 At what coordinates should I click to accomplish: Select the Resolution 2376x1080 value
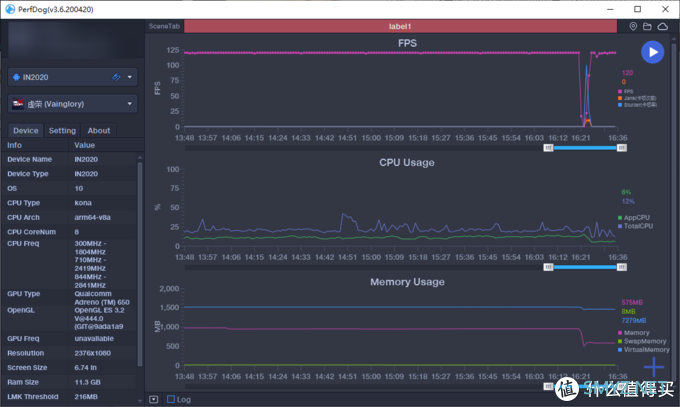pos(92,353)
